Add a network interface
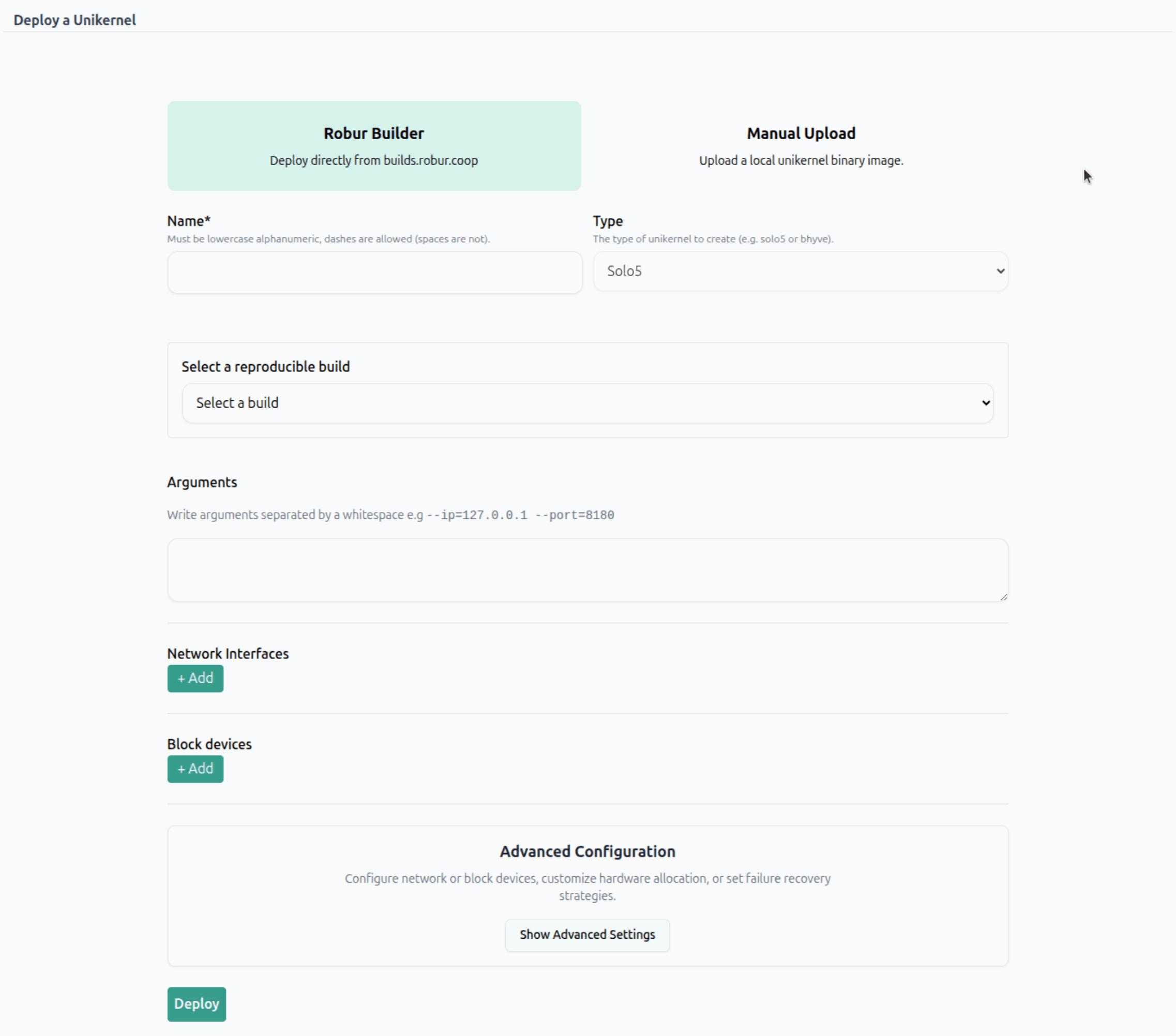The image size is (1176, 1036). pyautogui.click(x=195, y=679)
